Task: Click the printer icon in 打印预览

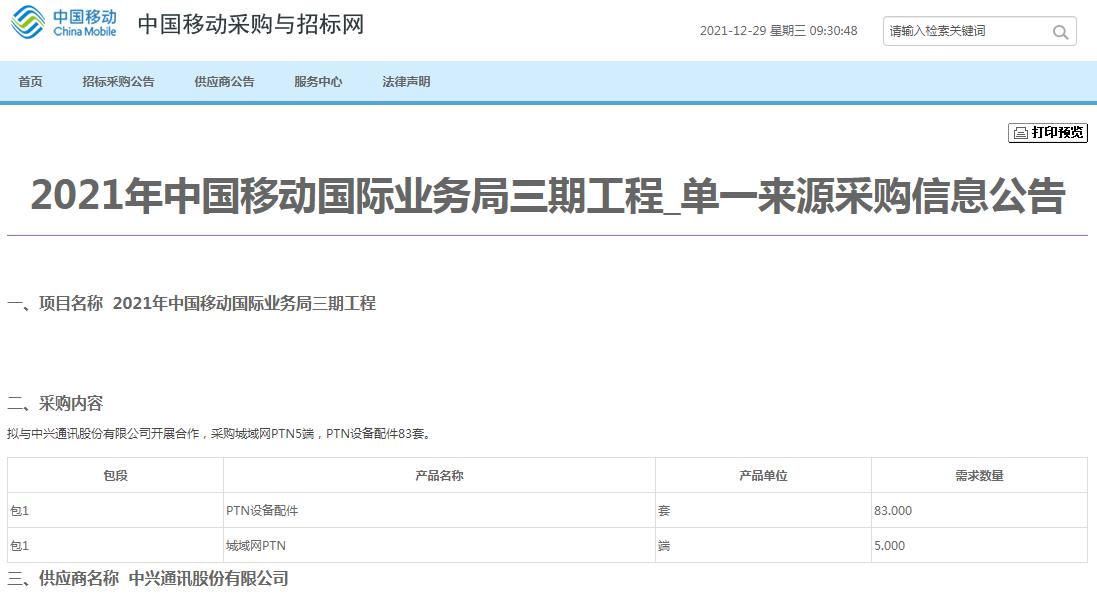Action: (x=1021, y=133)
